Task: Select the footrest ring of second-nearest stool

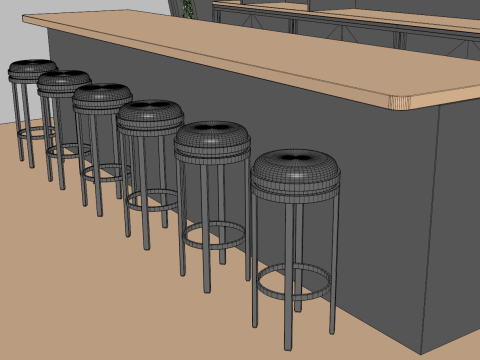Action: 214,235
